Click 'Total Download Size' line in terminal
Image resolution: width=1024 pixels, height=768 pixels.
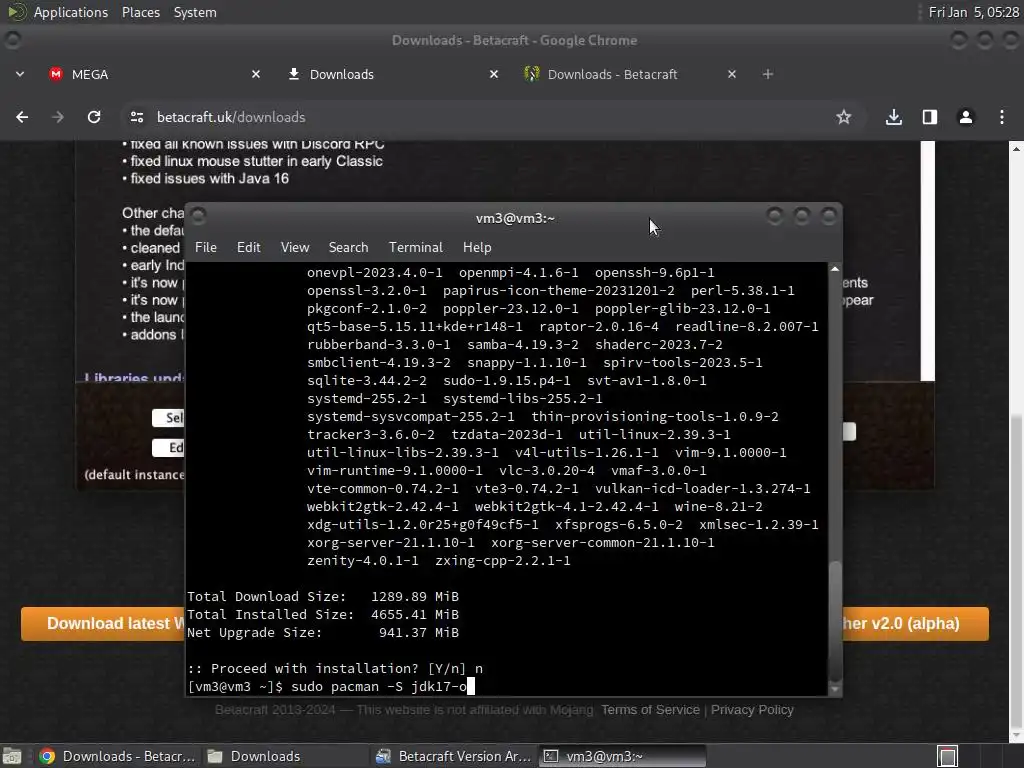click(323, 596)
